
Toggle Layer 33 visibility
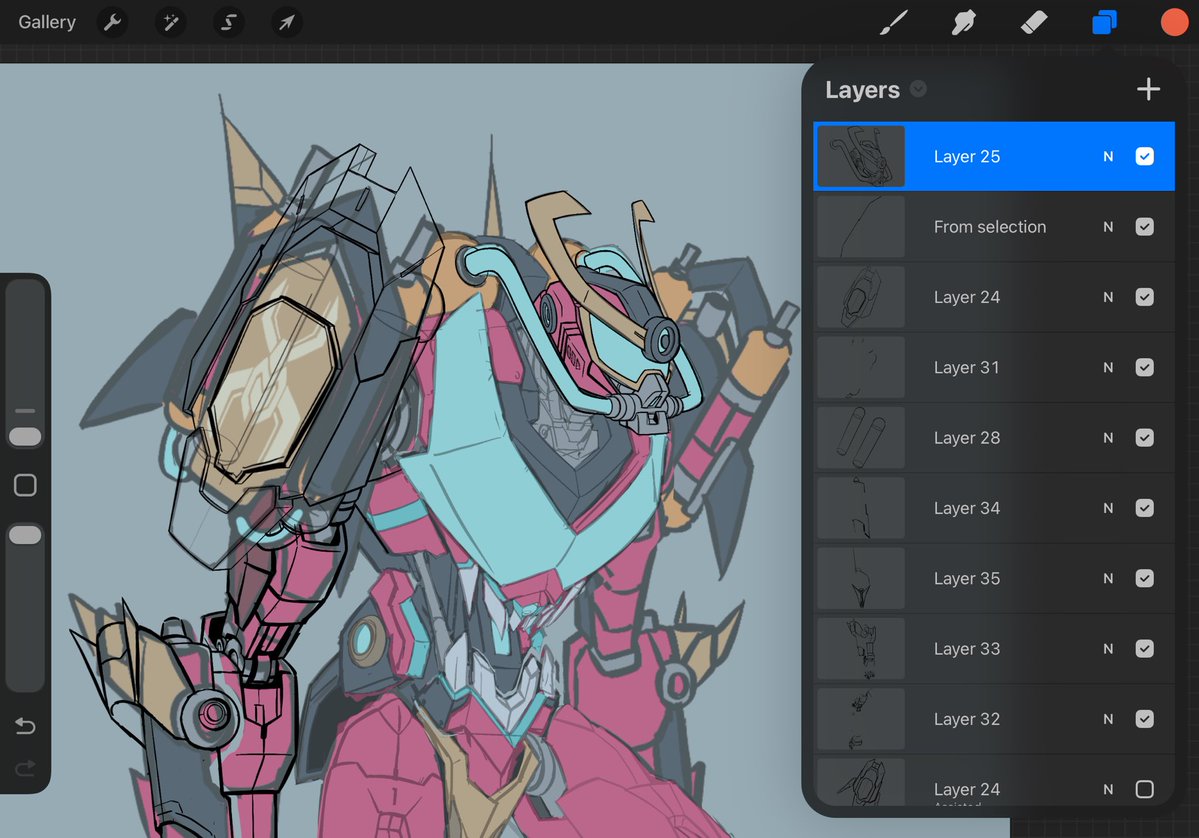click(x=1145, y=648)
